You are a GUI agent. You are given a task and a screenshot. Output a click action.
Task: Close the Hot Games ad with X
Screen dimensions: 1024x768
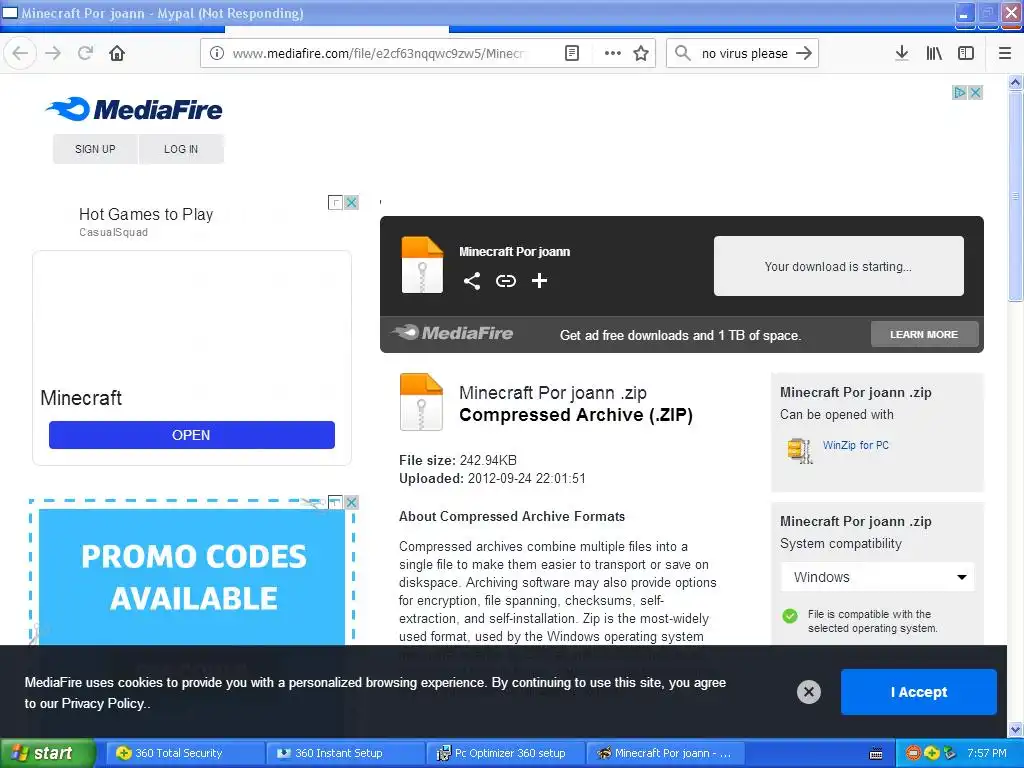coord(351,202)
